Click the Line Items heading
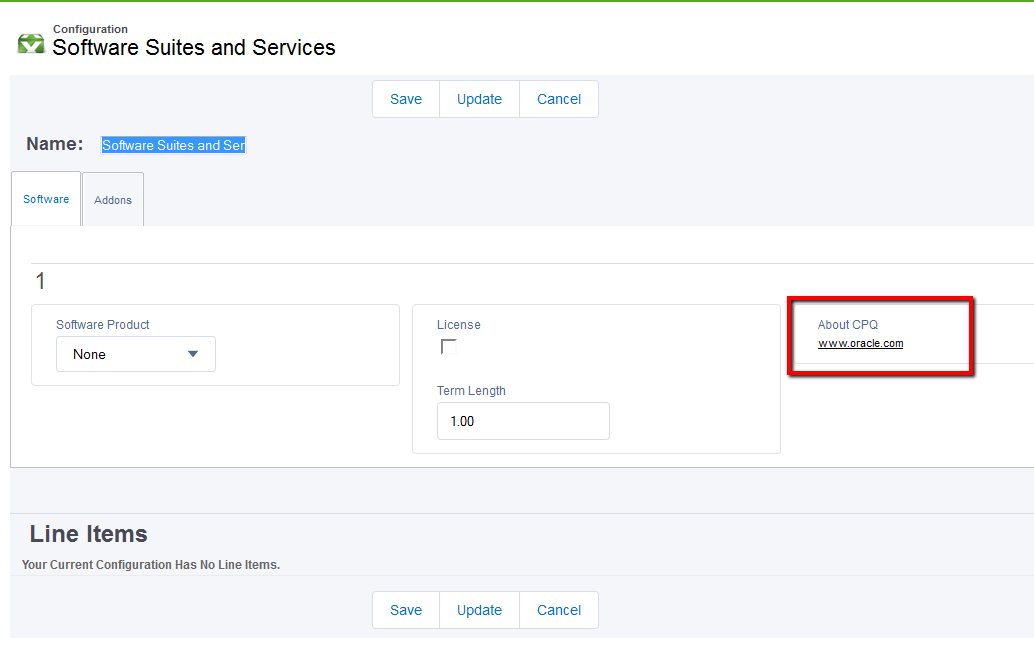 click(89, 534)
